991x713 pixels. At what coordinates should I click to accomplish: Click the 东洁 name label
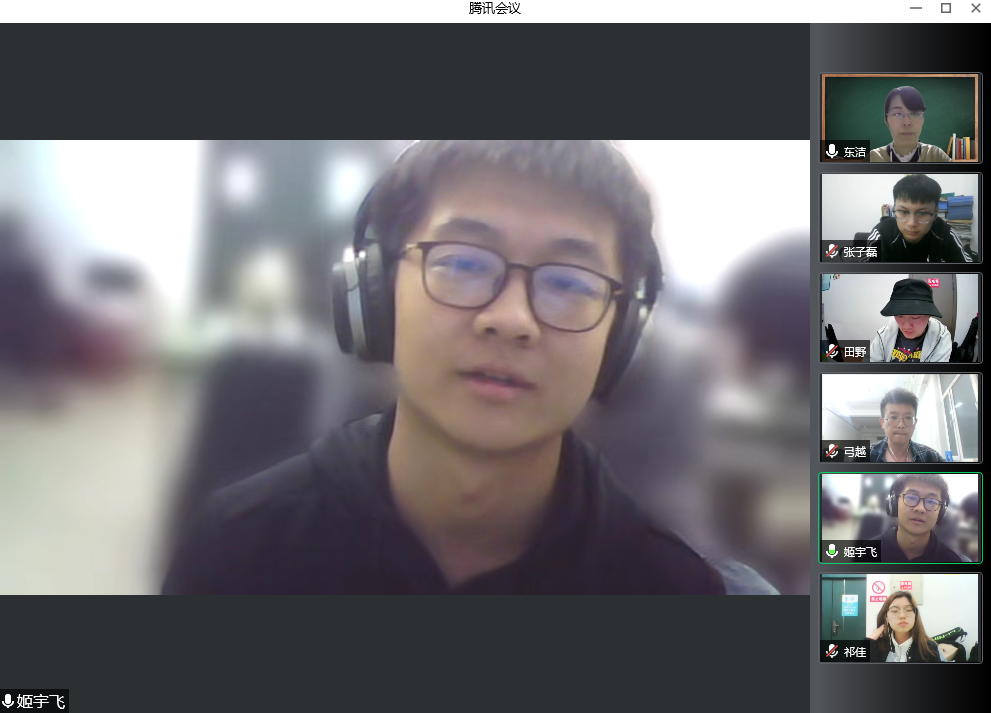point(855,152)
